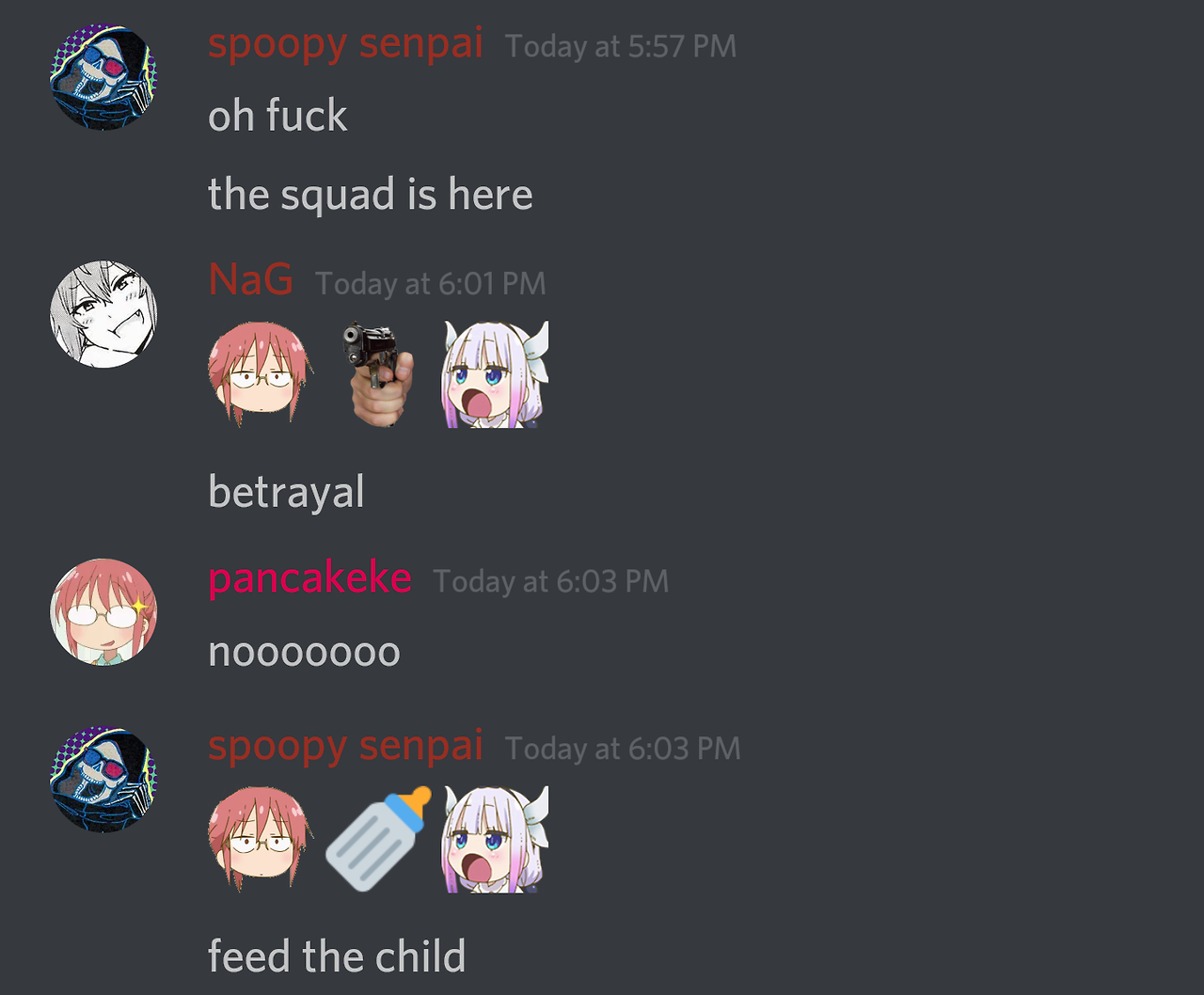The height and width of the screenshot is (995, 1204).
Task: Click the 'nooooooo' message text
Action: coord(304,653)
